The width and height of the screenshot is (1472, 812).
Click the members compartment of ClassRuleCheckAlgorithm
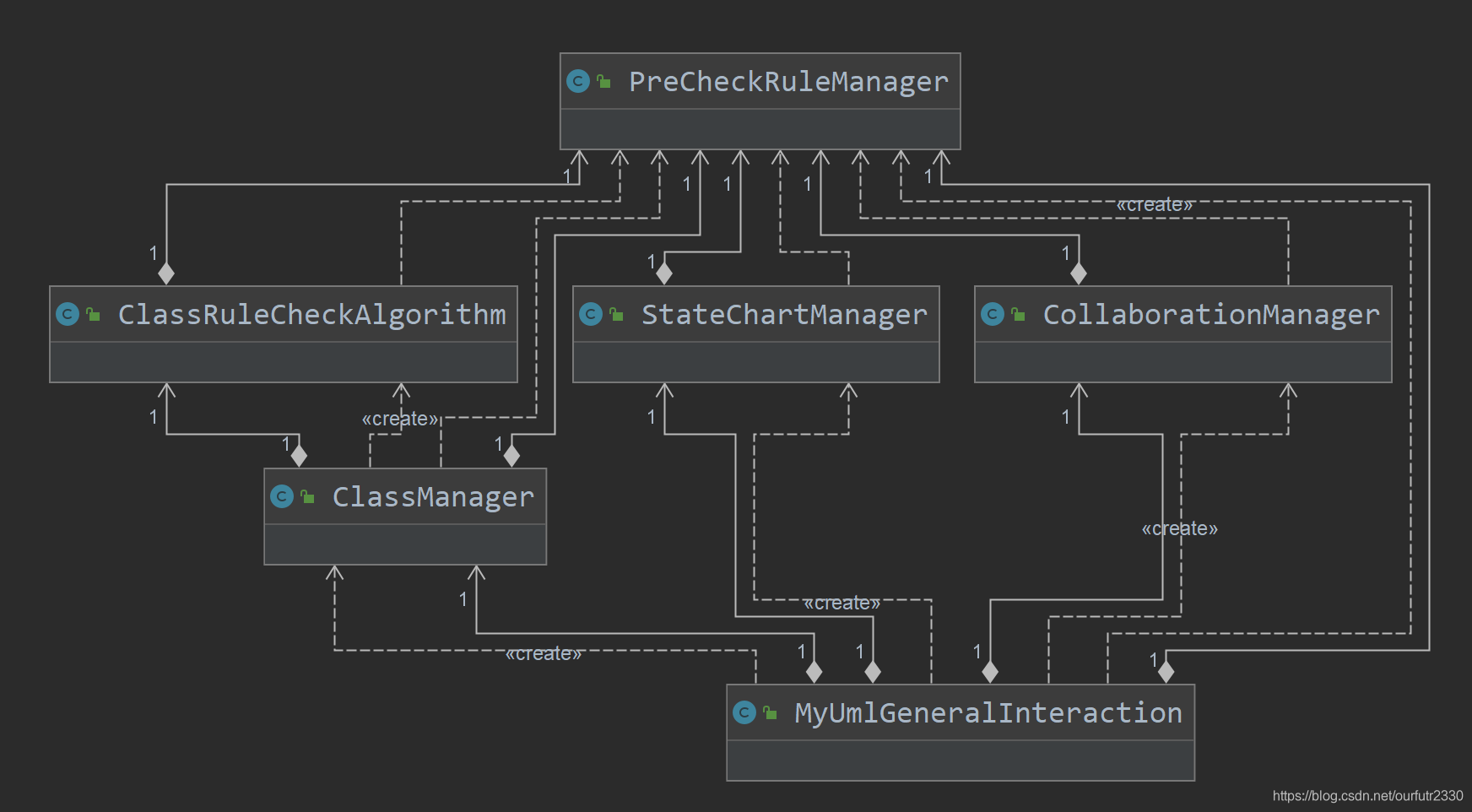point(284,362)
